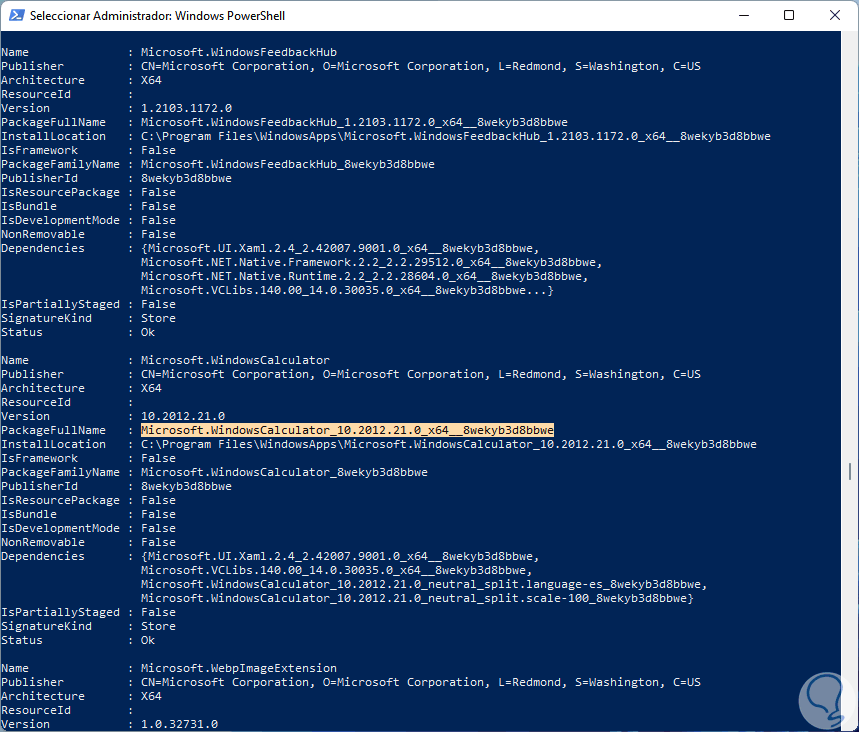The height and width of the screenshot is (732, 859).
Task: Click the WindowsCalculator InstallLocation path
Action: [x=449, y=444]
